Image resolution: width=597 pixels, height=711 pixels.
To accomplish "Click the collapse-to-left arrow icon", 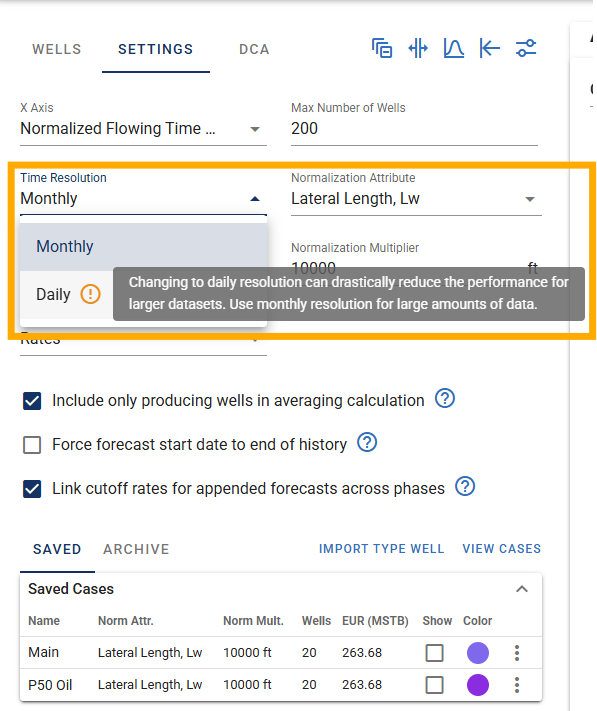I will (490, 48).
